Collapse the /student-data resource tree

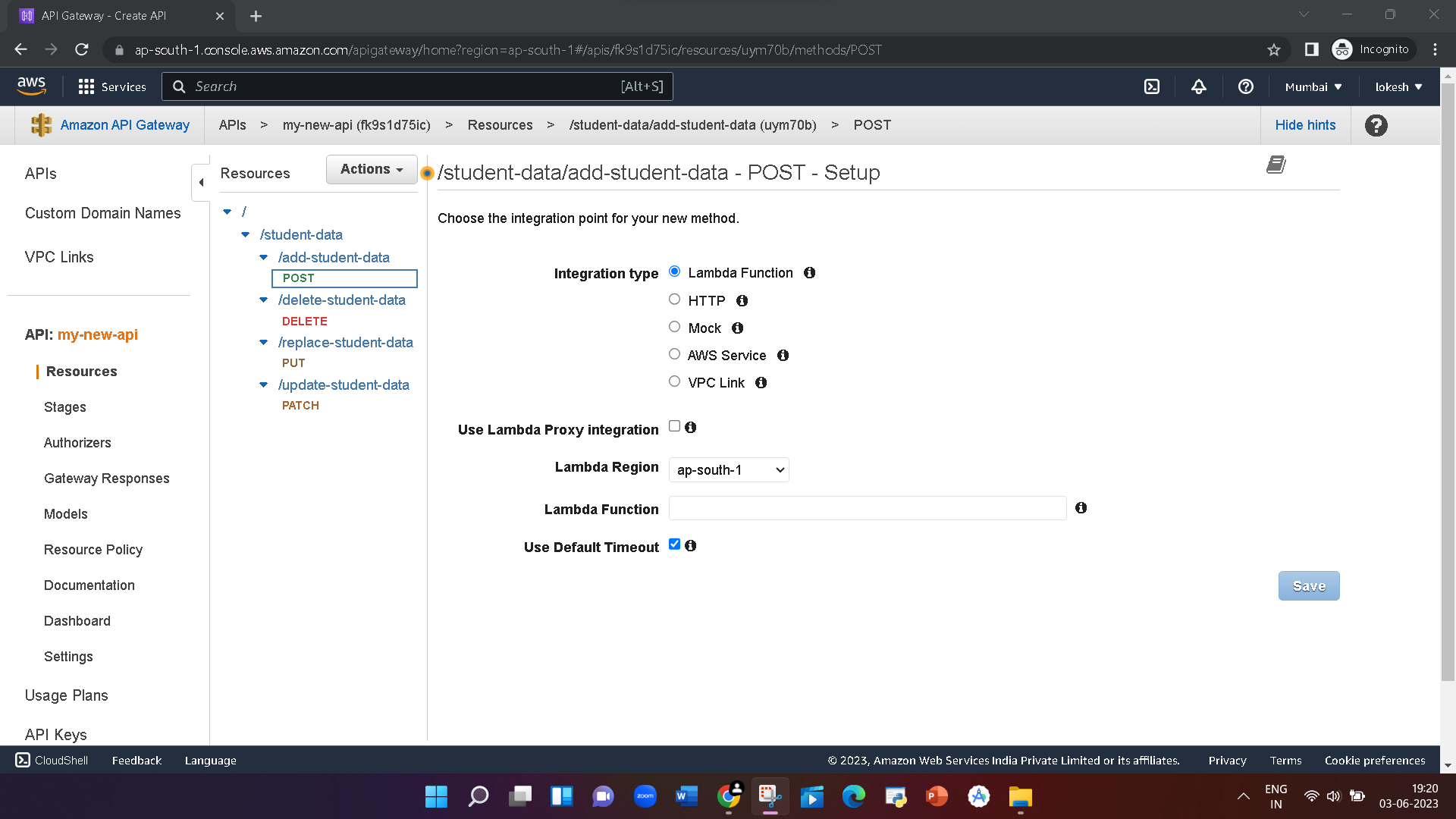245,234
